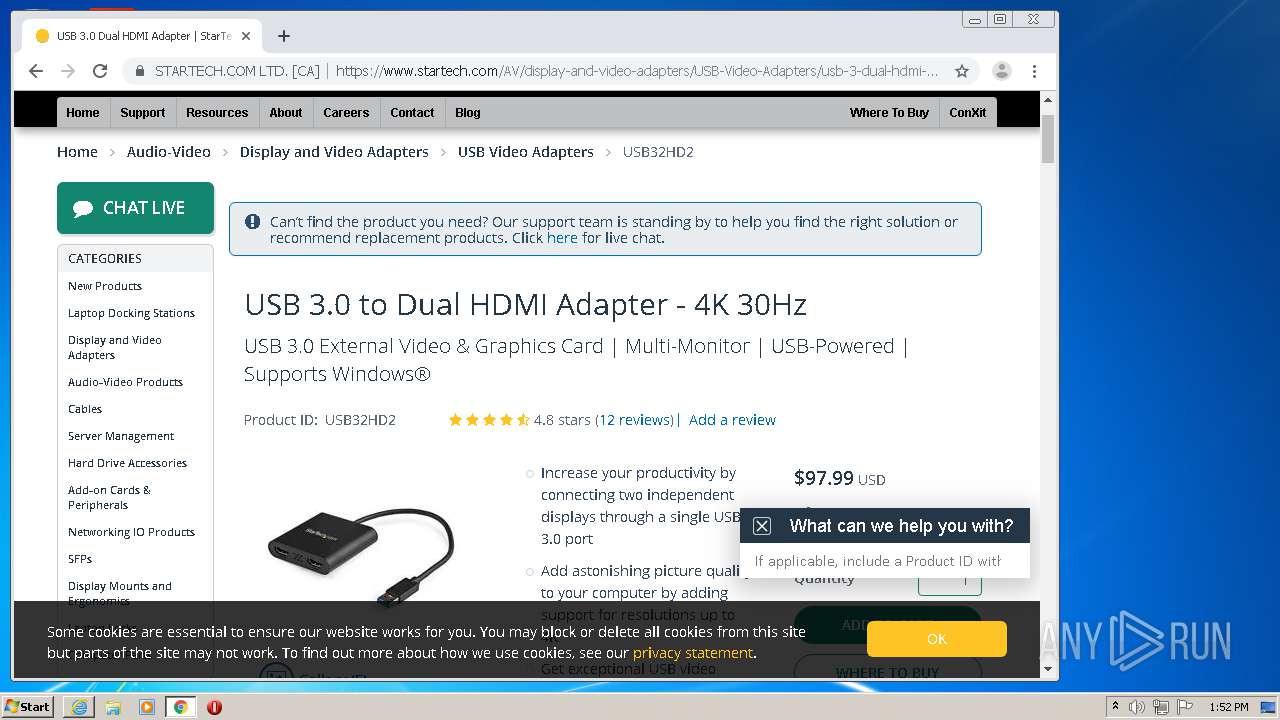Open the 12 reviews link
Viewport: 1280px width, 720px height.
pyautogui.click(x=637, y=420)
